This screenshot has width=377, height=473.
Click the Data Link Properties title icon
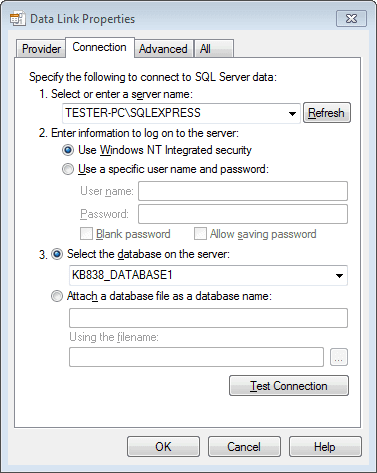coord(17,19)
